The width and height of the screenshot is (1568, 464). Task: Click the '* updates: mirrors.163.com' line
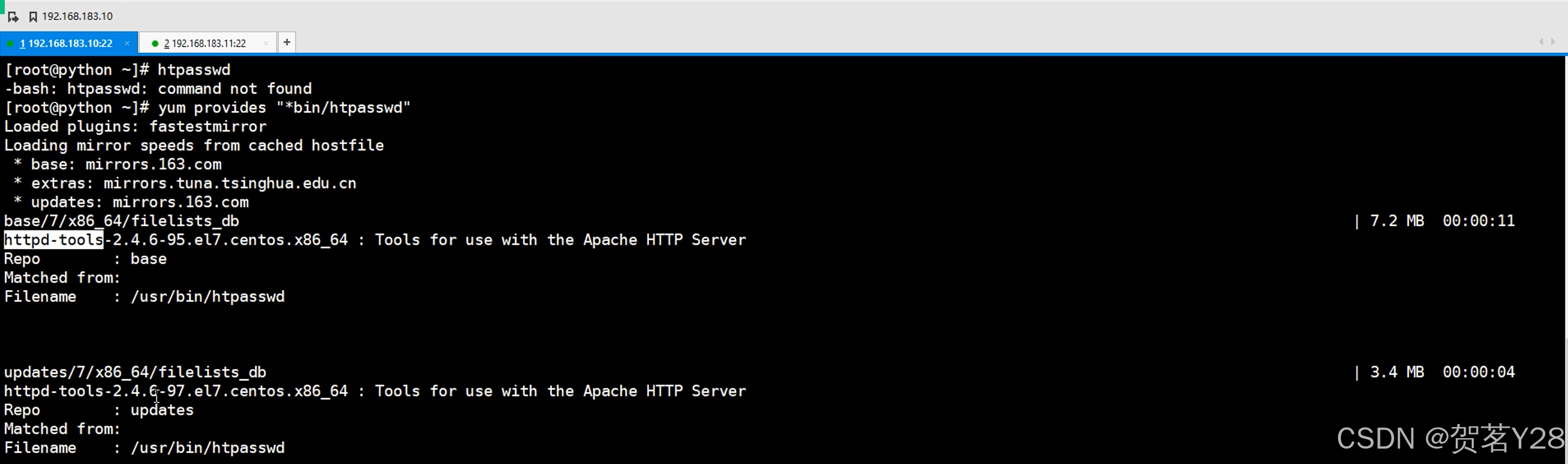(131, 203)
